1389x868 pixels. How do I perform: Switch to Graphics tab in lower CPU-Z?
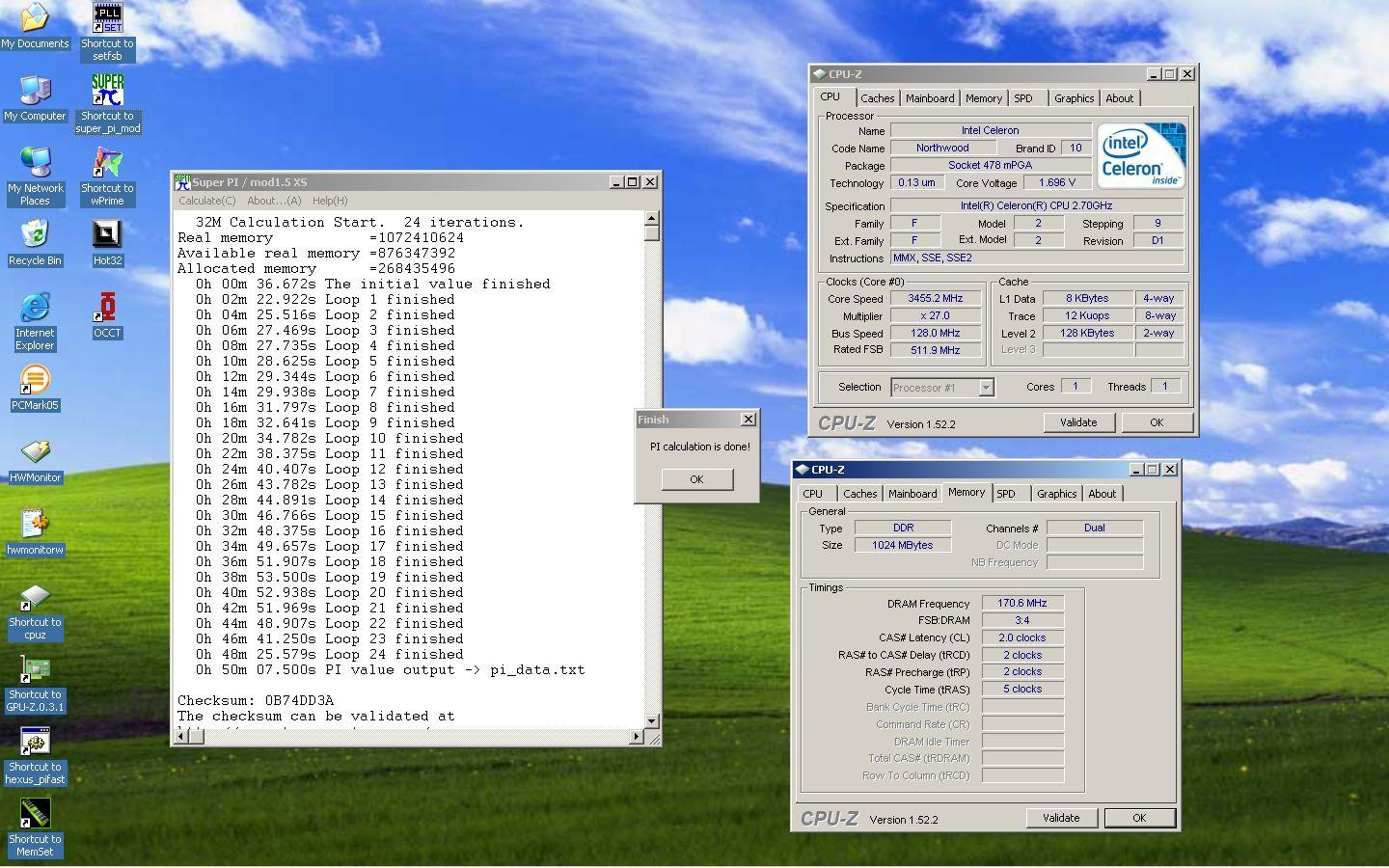pyautogui.click(x=1056, y=494)
